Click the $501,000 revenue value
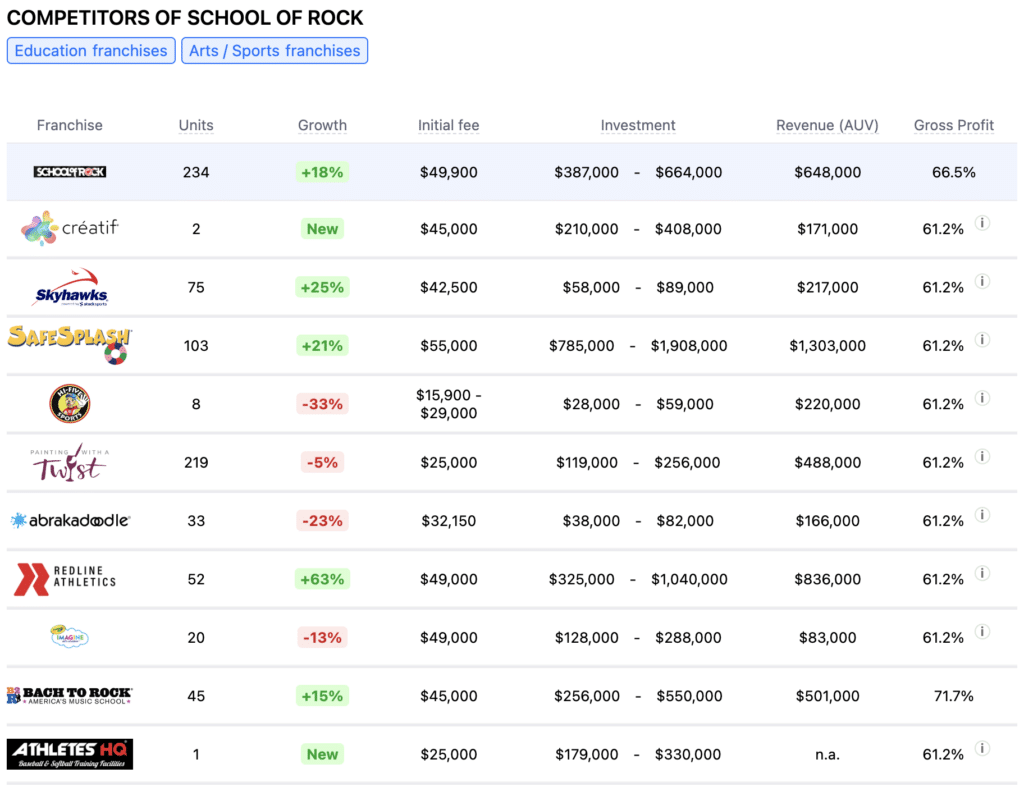Image resolution: width=1024 pixels, height=796 pixels. (x=827, y=696)
